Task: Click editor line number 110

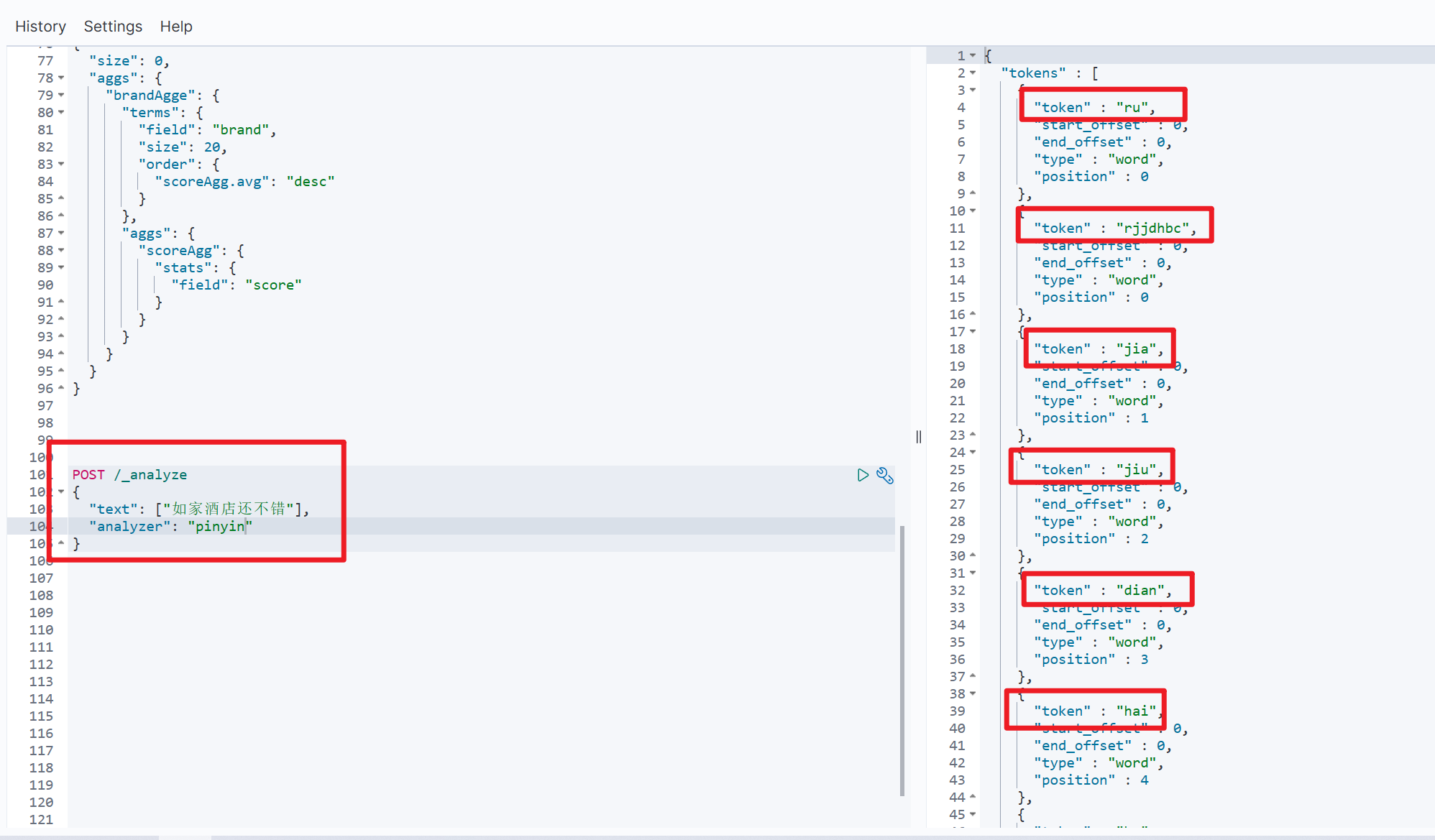Action: [x=41, y=629]
